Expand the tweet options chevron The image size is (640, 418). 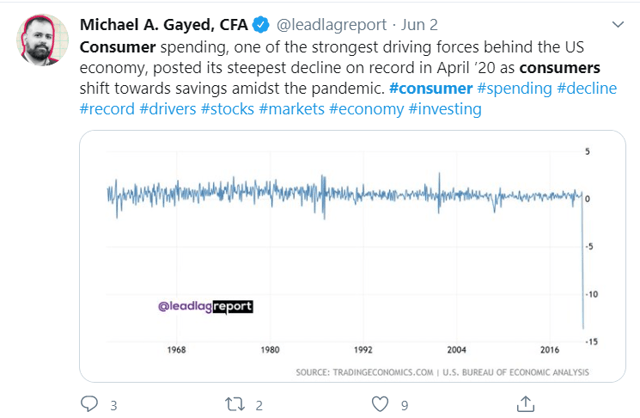pyautogui.click(x=618, y=24)
